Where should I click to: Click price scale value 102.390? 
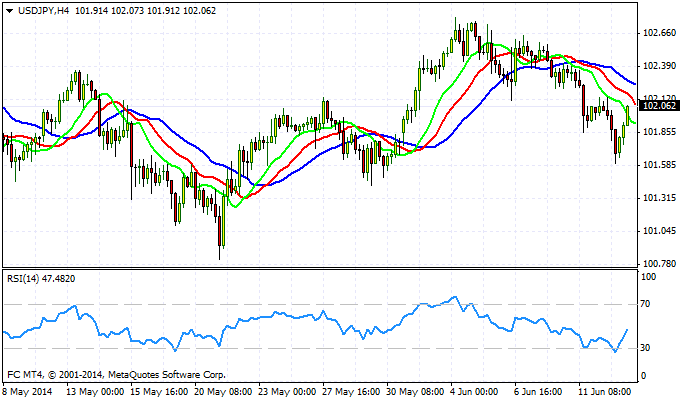(x=659, y=66)
